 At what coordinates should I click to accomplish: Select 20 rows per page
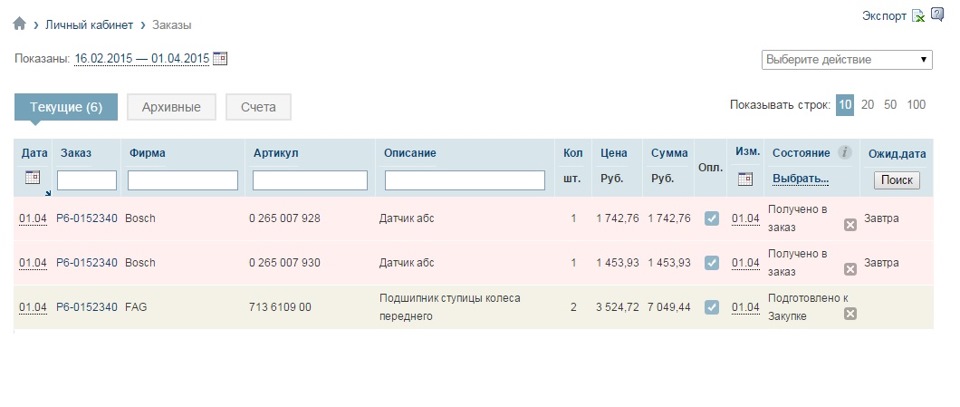tap(868, 104)
